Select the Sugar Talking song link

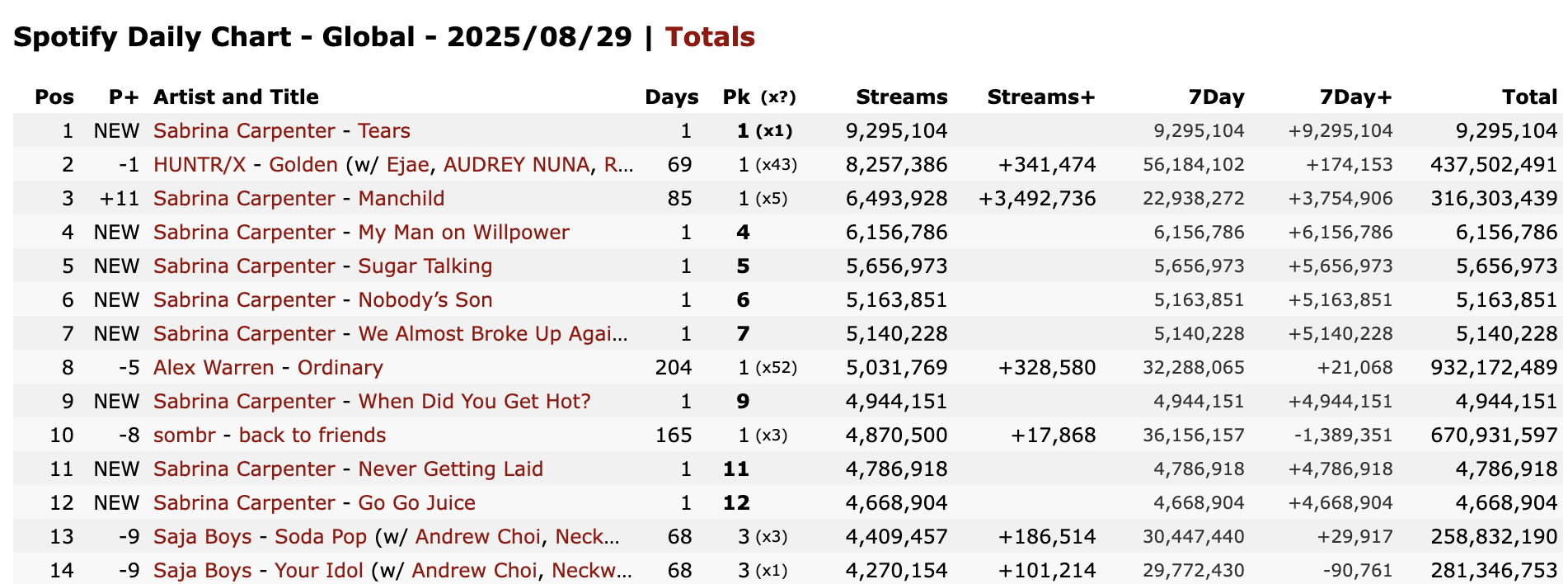425,266
